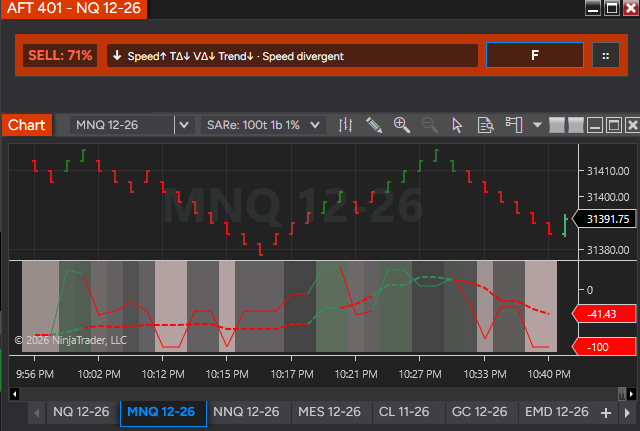640x431 pixels.
Task: Minimize the Chart panel
Action: (595, 125)
